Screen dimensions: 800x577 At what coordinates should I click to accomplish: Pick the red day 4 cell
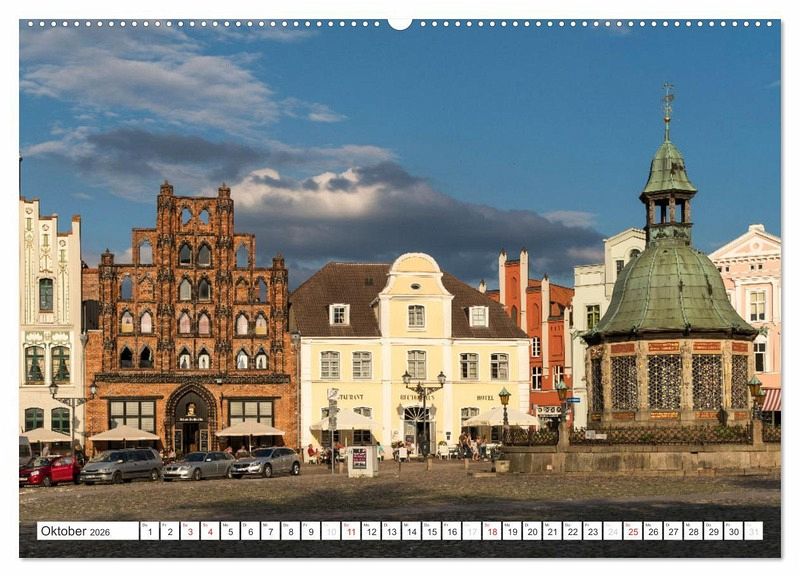point(210,531)
